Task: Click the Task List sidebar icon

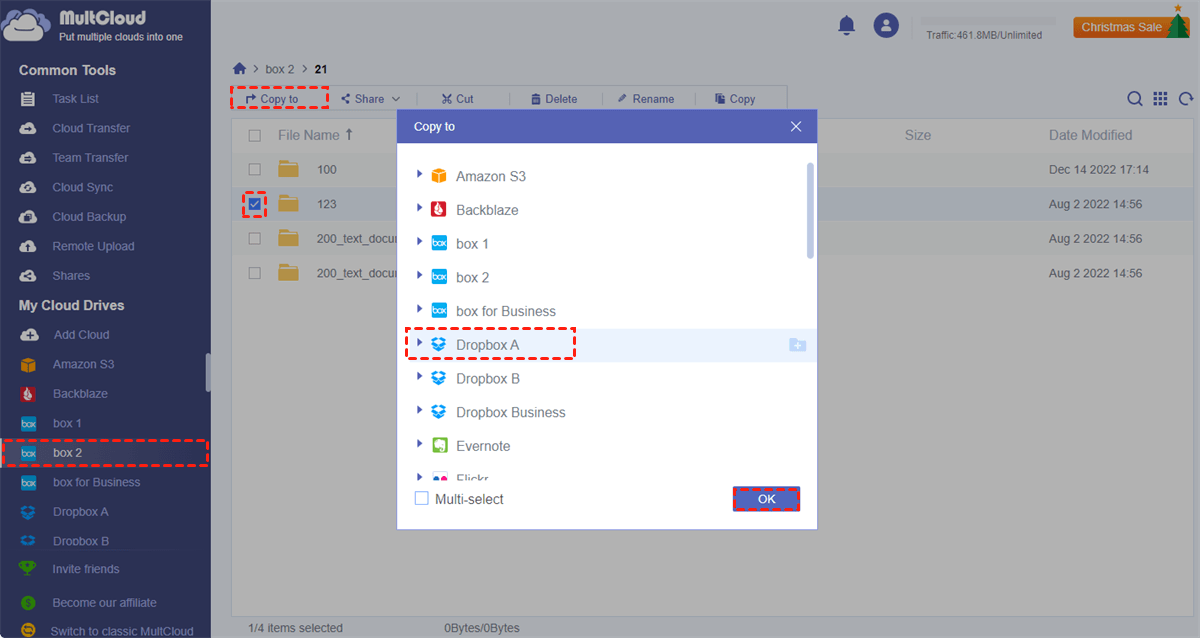Action: (29, 99)
